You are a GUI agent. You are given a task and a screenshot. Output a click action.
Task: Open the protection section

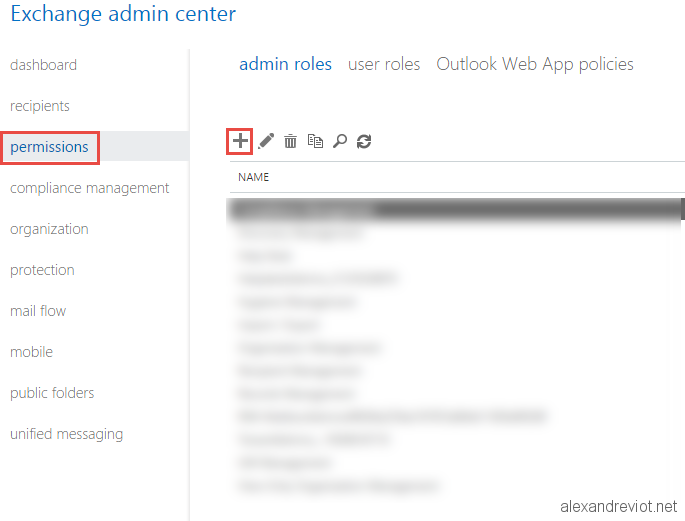[x=42, y=270]
